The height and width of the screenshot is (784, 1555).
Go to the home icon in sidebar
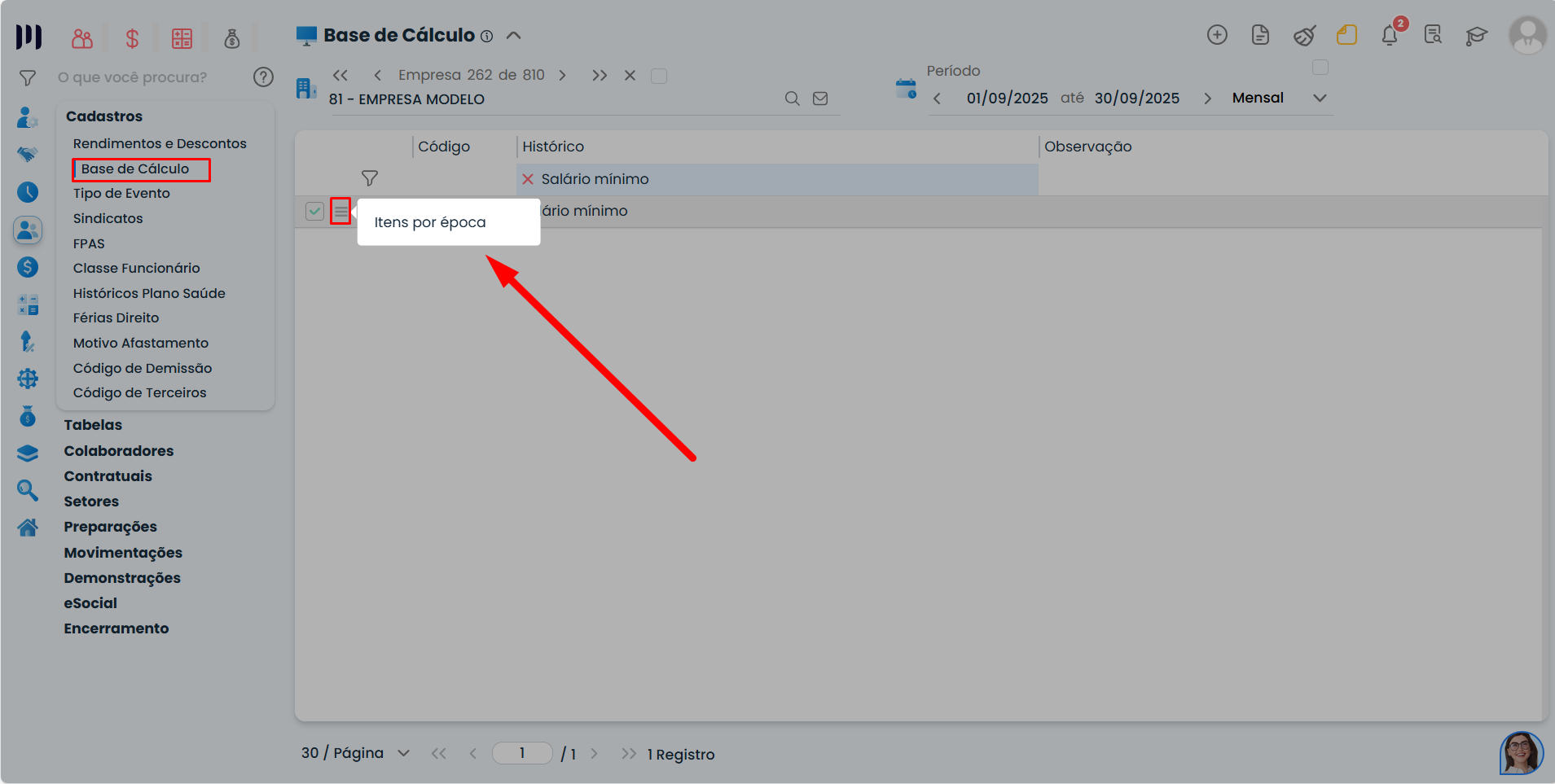(28, 528)
